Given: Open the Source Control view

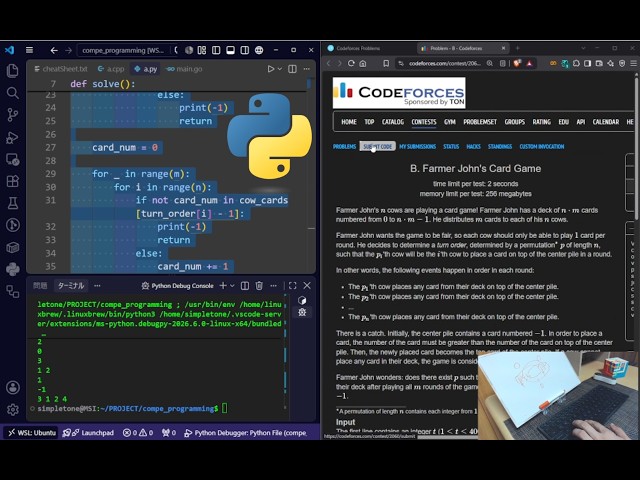Looking at the screenshot, I should pos(13,115).
